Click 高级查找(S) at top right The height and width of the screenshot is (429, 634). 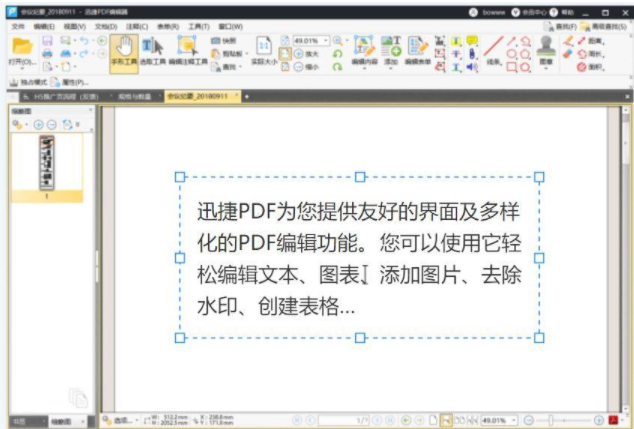tap(604, 26)
